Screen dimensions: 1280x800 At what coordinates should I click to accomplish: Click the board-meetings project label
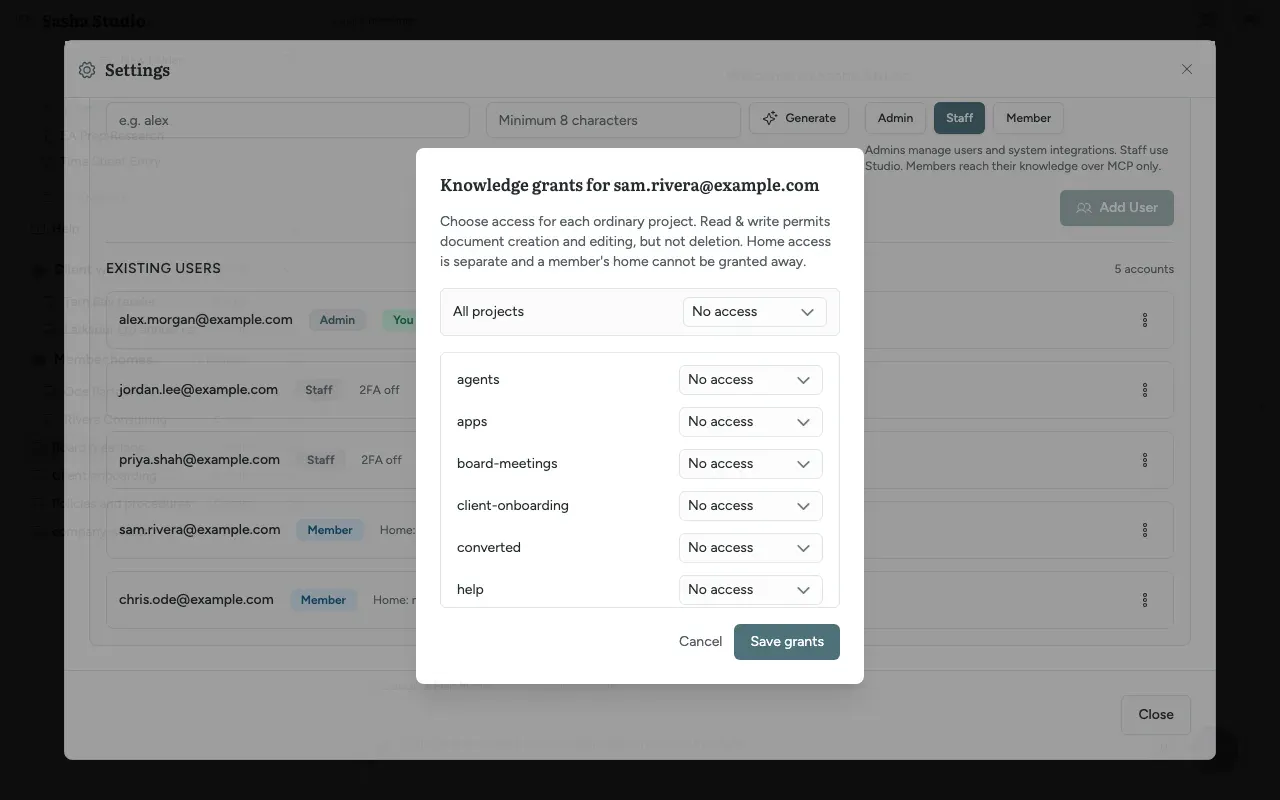[x=507, y=464]
